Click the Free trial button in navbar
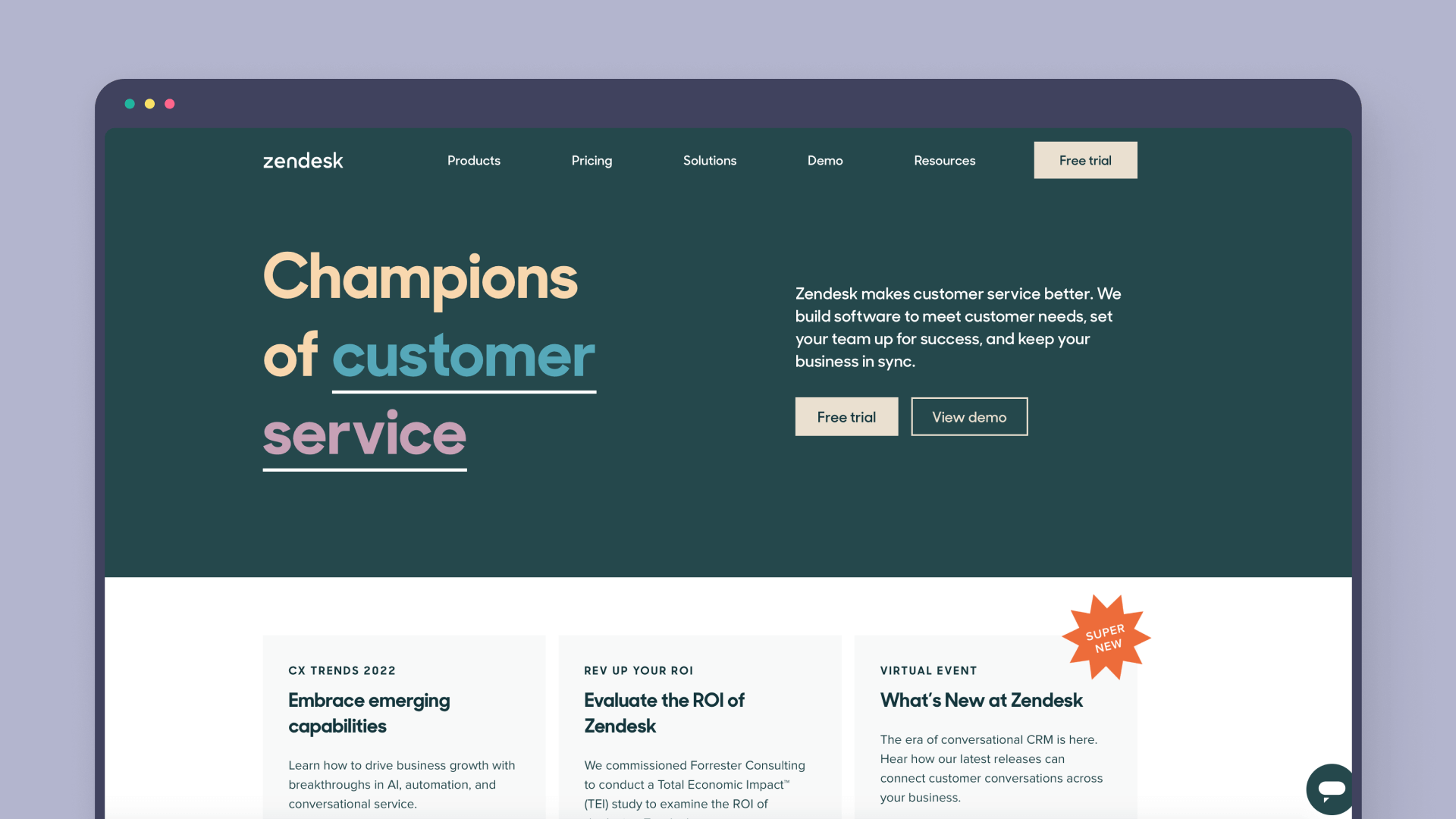Screen dimensions: 1456x819 coord(1085,159)
